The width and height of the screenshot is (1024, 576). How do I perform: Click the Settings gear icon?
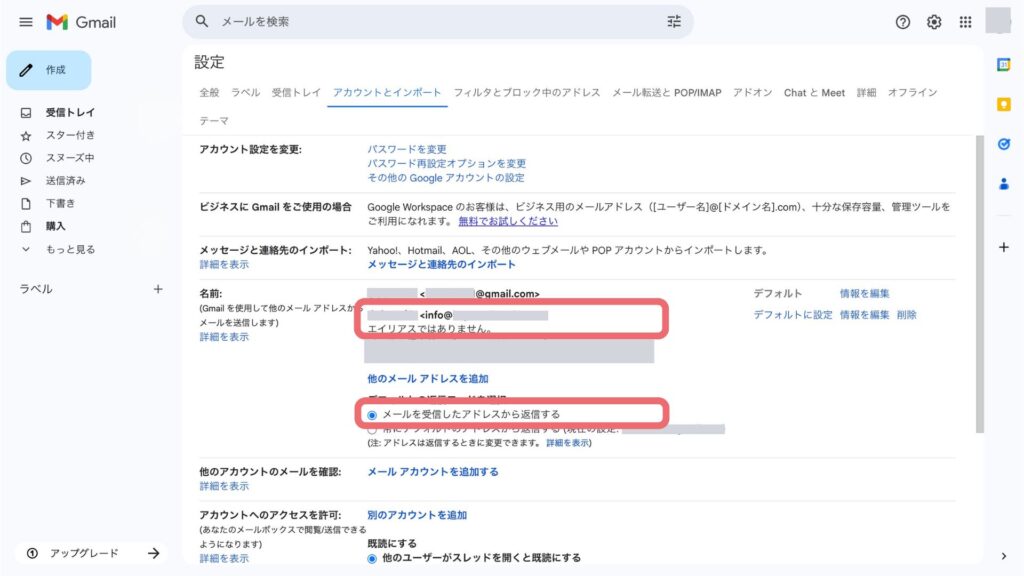(934, 22)
